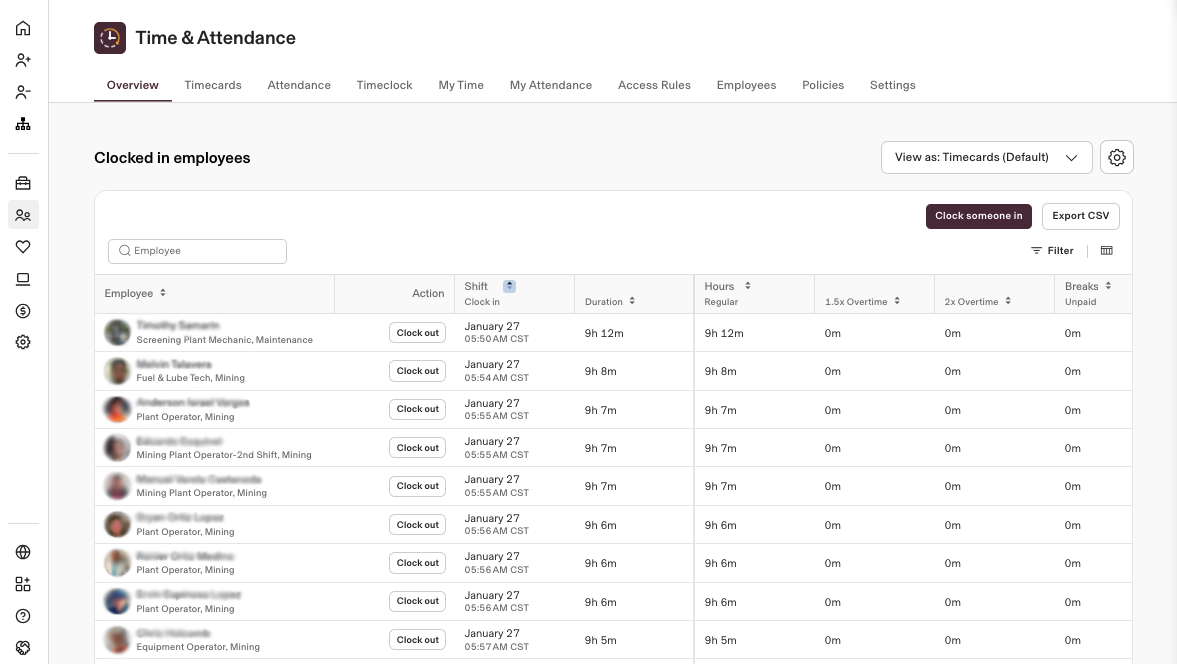Select the 9h 8m duration cell
The image size is (1177, 664).
tap(601, 371)
